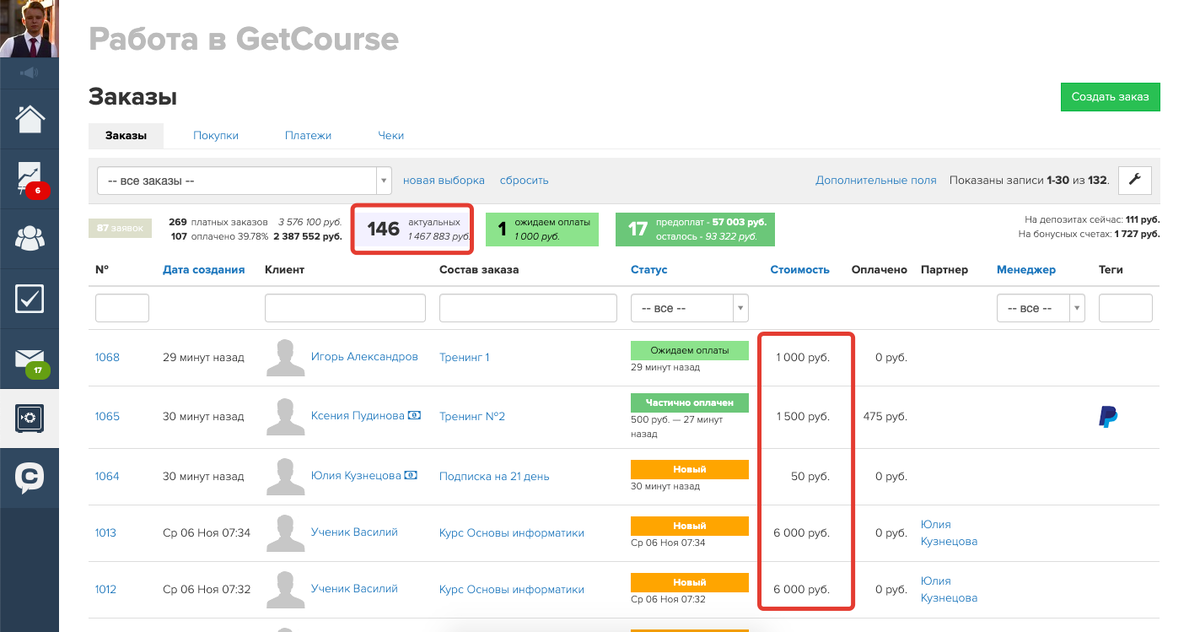Screen dimensions: 1200x632
Task: Open the Менеджер filter dropdown
Action: tap(1041, 308)
